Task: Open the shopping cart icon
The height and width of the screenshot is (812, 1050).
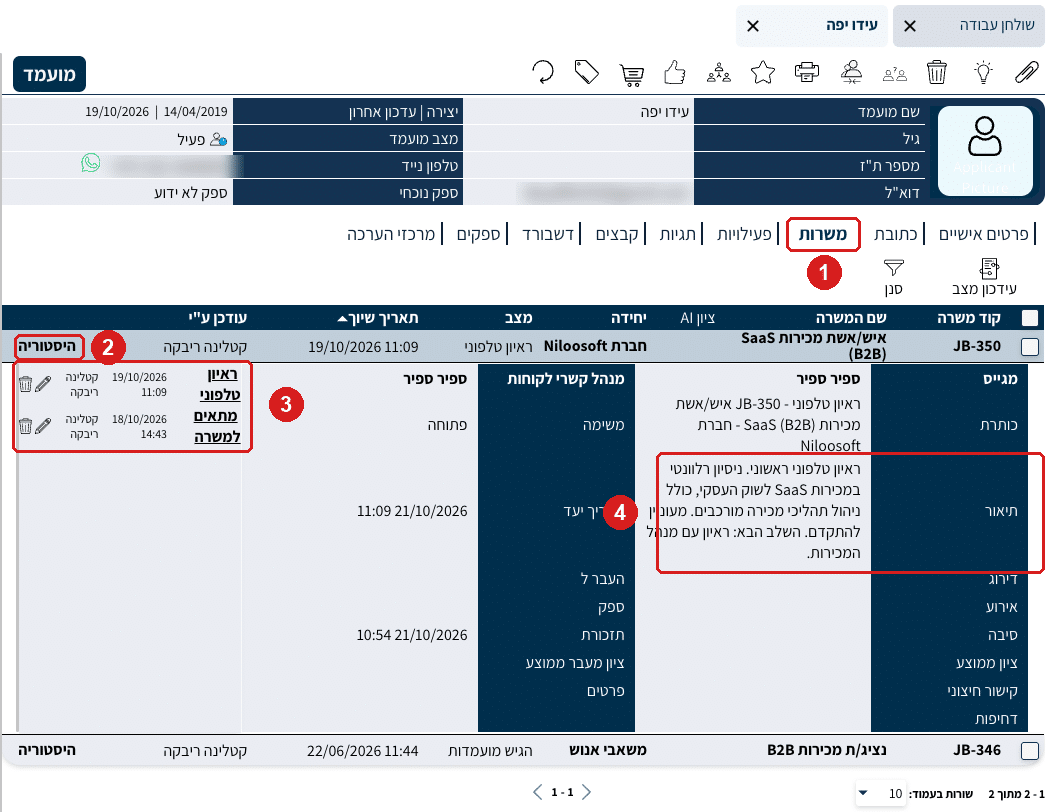Action: coord(631,74)
